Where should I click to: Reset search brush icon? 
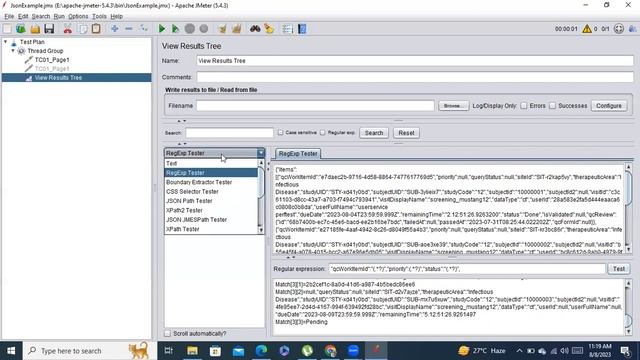click(269, 29)
